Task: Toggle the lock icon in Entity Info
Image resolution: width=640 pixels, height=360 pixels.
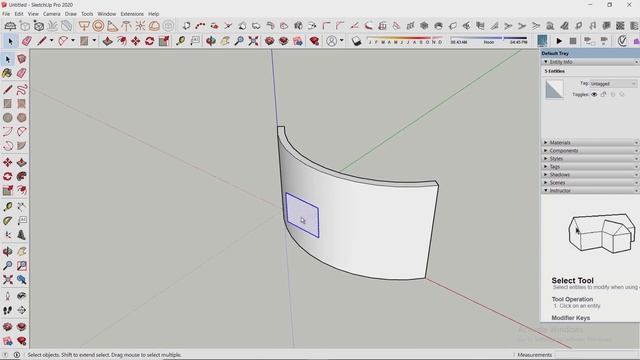Action: click(x=604, y=94)
